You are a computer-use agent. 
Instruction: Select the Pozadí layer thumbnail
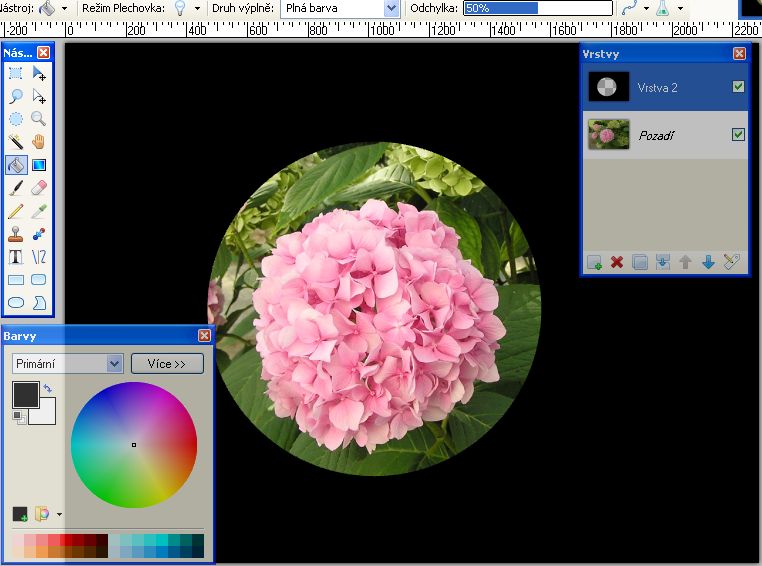608,134
